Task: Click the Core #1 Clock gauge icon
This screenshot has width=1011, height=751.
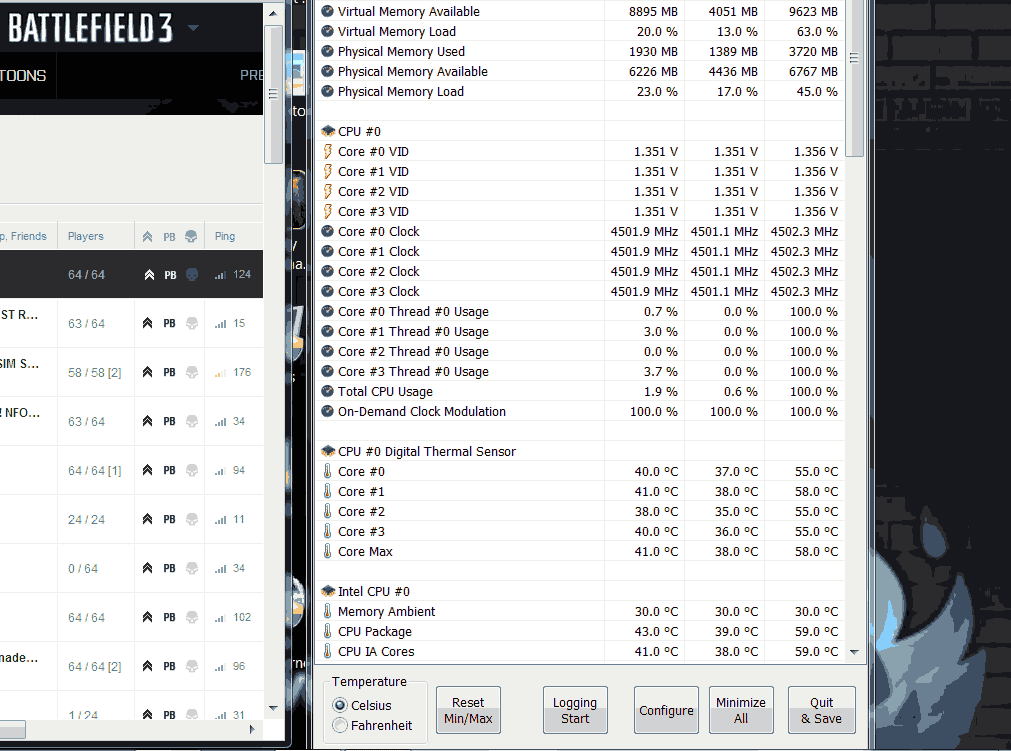Action: tap(328, 251)
